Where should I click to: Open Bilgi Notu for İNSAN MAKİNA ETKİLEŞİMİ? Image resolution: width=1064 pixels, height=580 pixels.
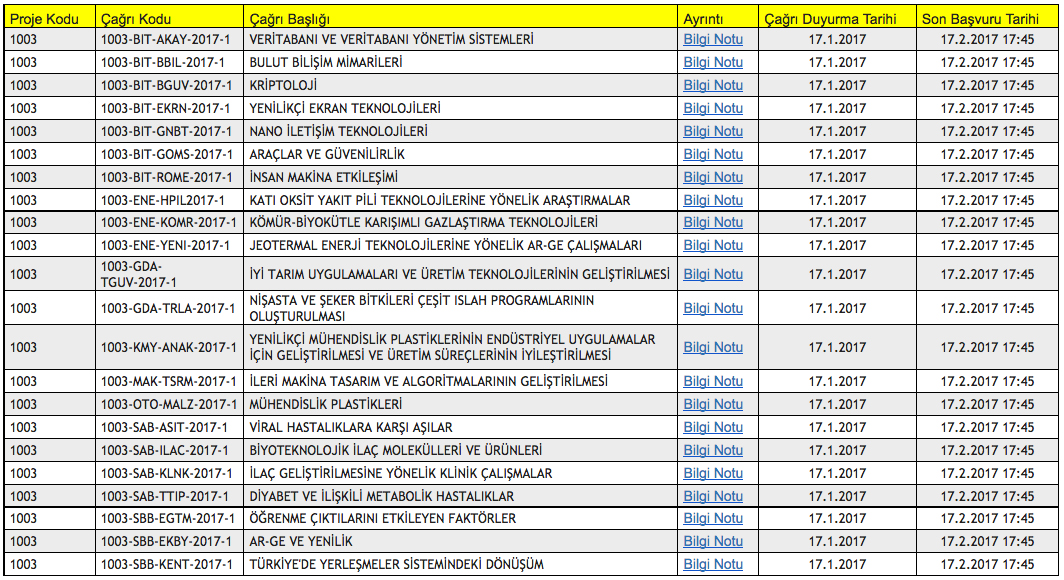pyautogui.click(x=713, y=177)
